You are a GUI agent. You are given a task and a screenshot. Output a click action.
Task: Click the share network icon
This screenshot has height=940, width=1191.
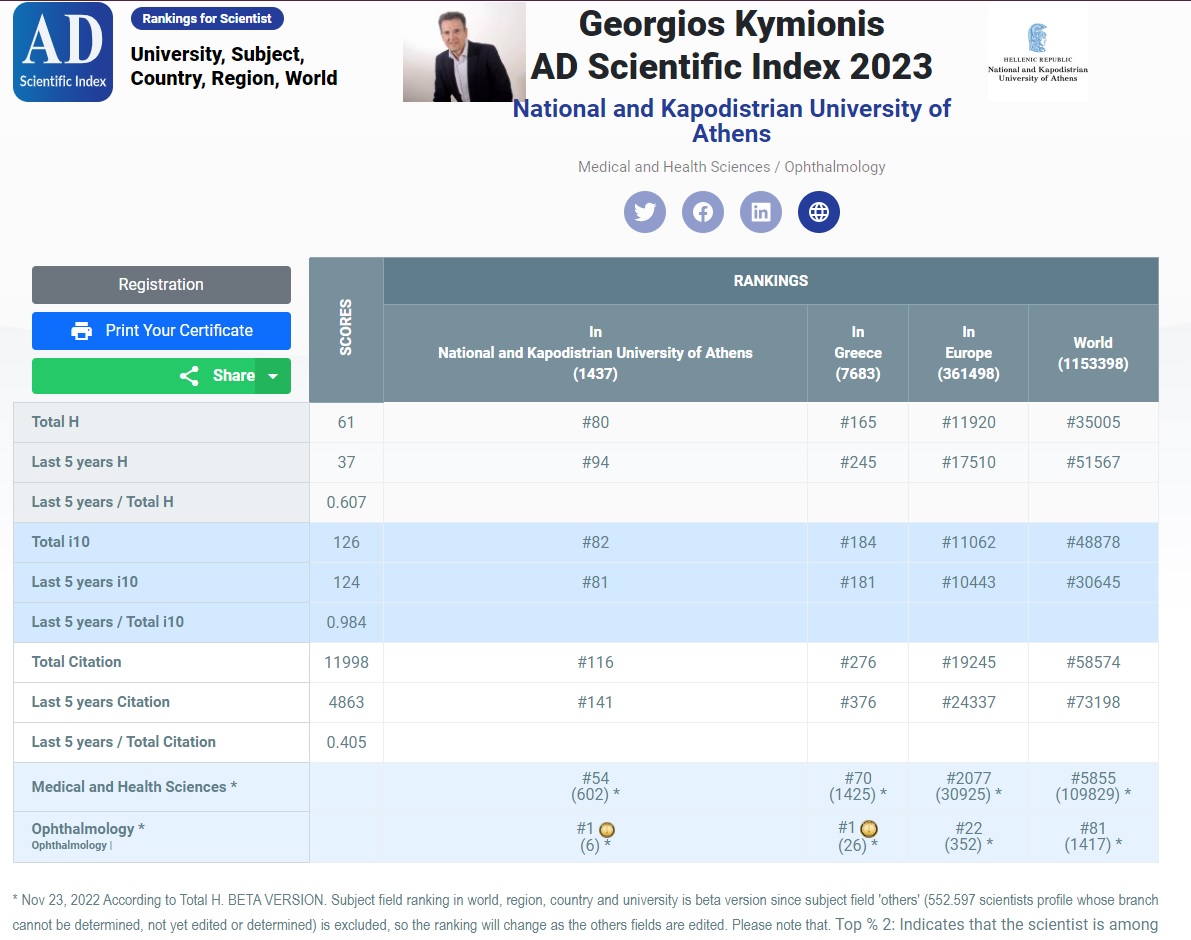click(189, 376)
